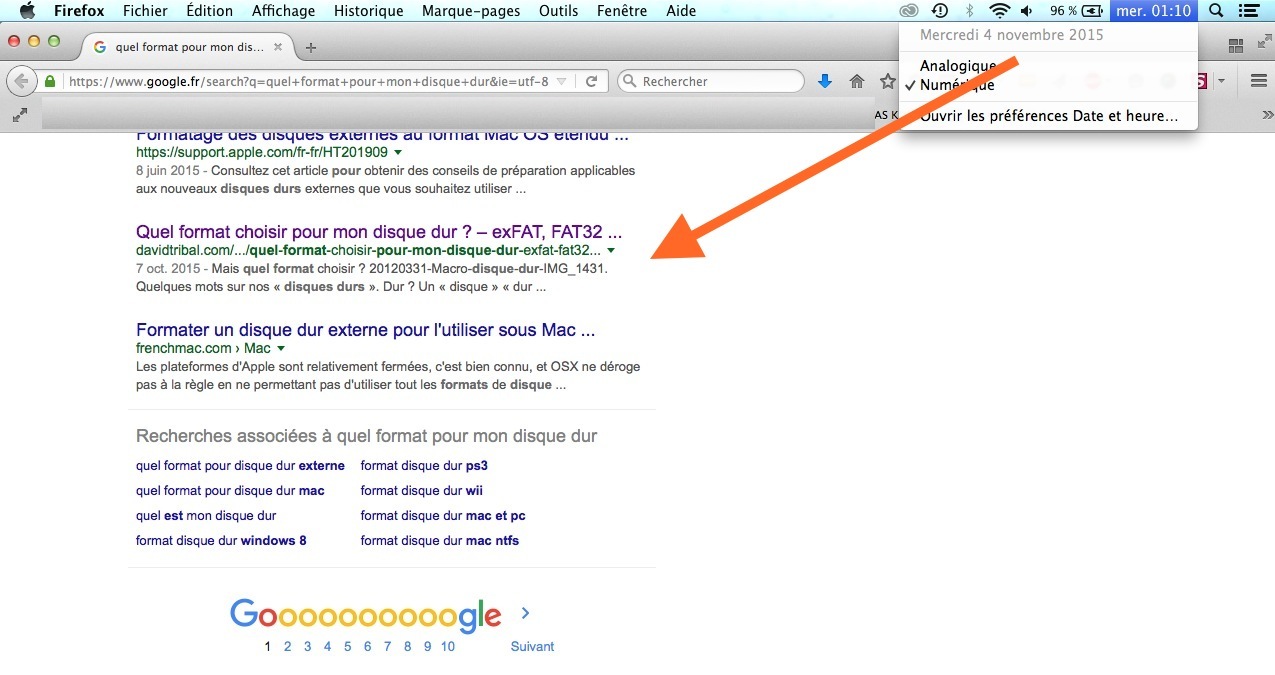Open the Aide menu
The height and width of the screenshot is (675, 1275).
(x=680, y=11)
